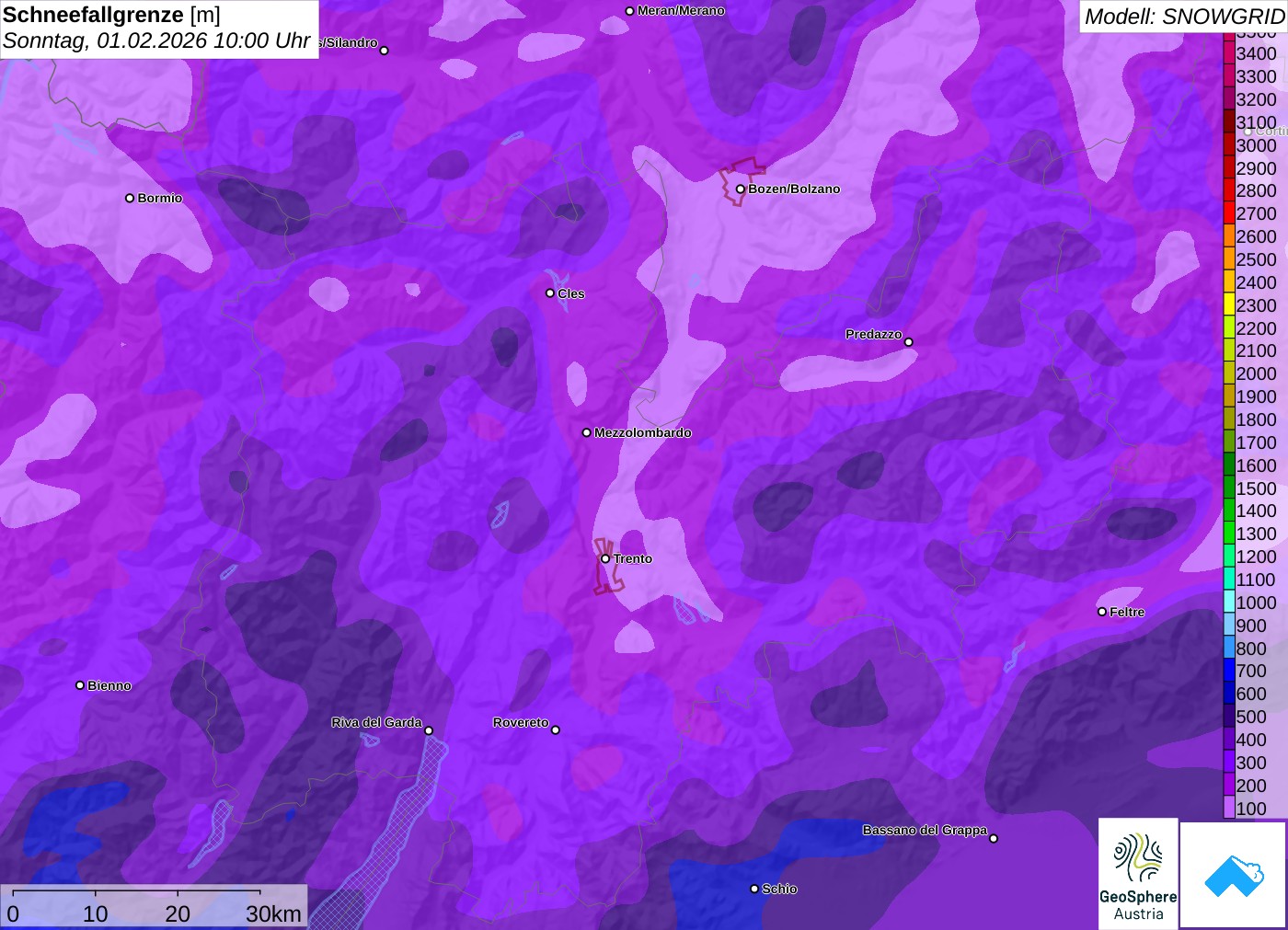Click the legend value "300"
This screenshot has height=930, width=1288.
(1251, 763)
